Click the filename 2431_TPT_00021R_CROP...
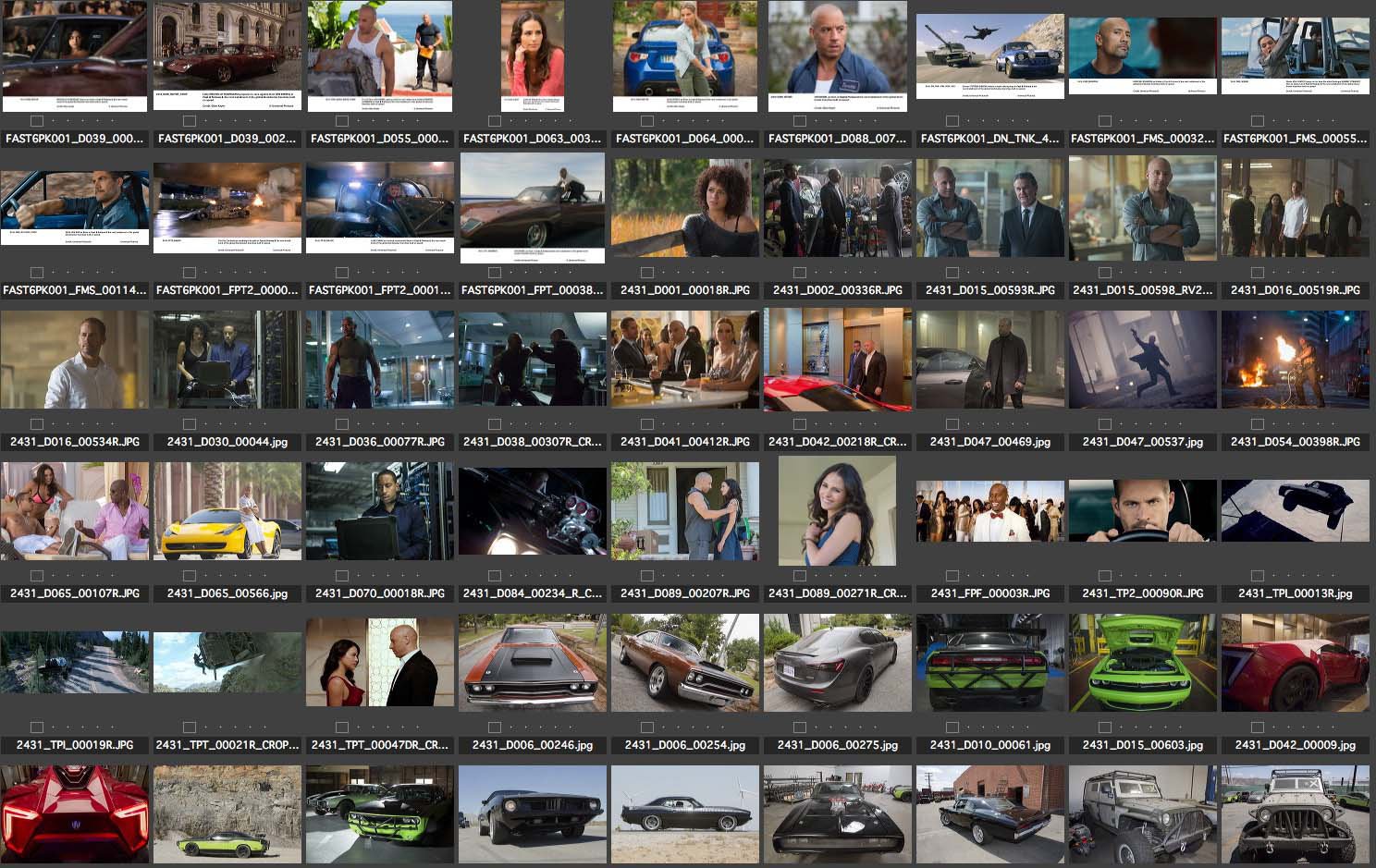 (x=227, y=745)
